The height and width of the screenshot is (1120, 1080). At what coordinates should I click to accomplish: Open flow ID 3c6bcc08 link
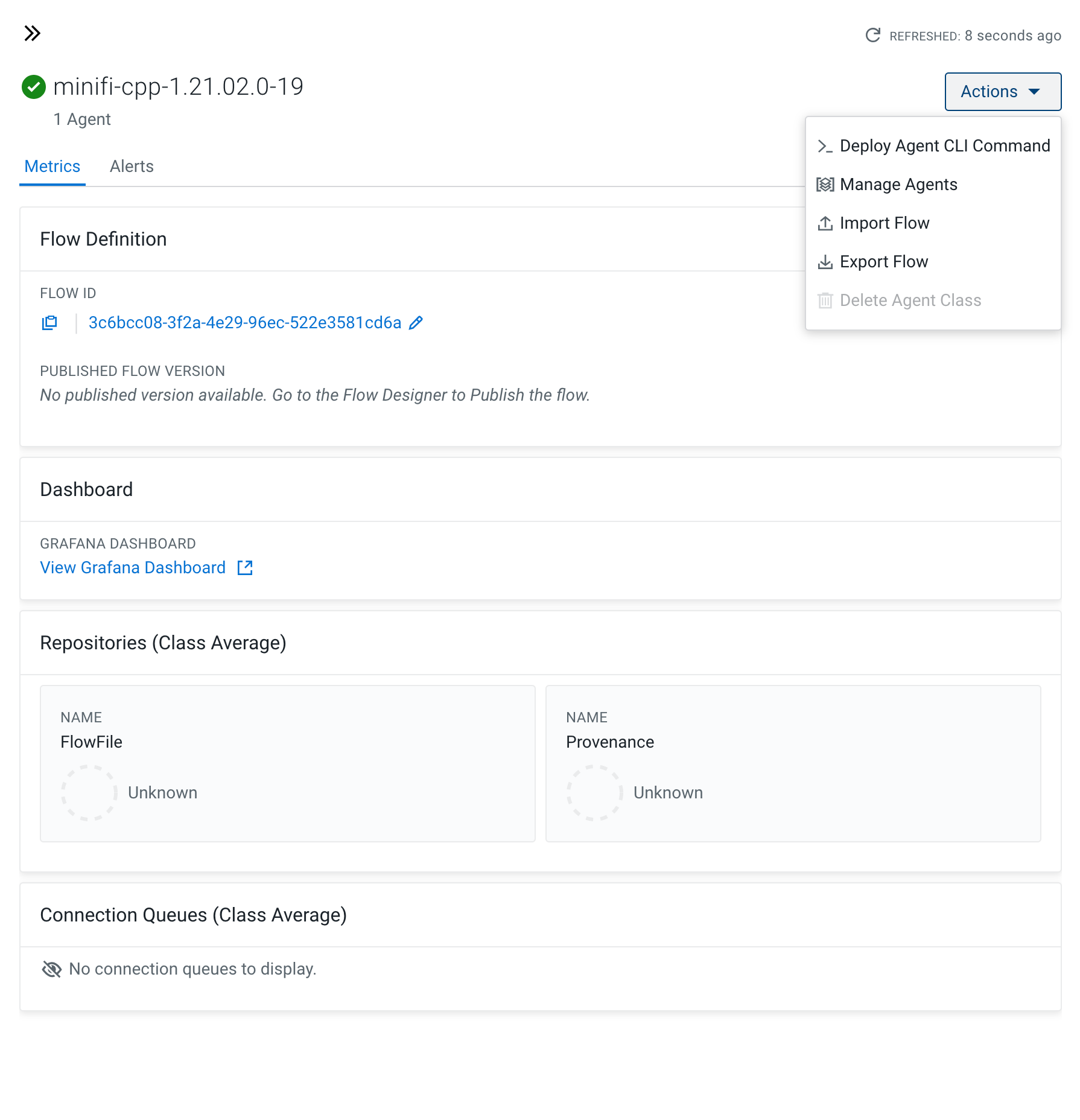(x=245, y=323)
